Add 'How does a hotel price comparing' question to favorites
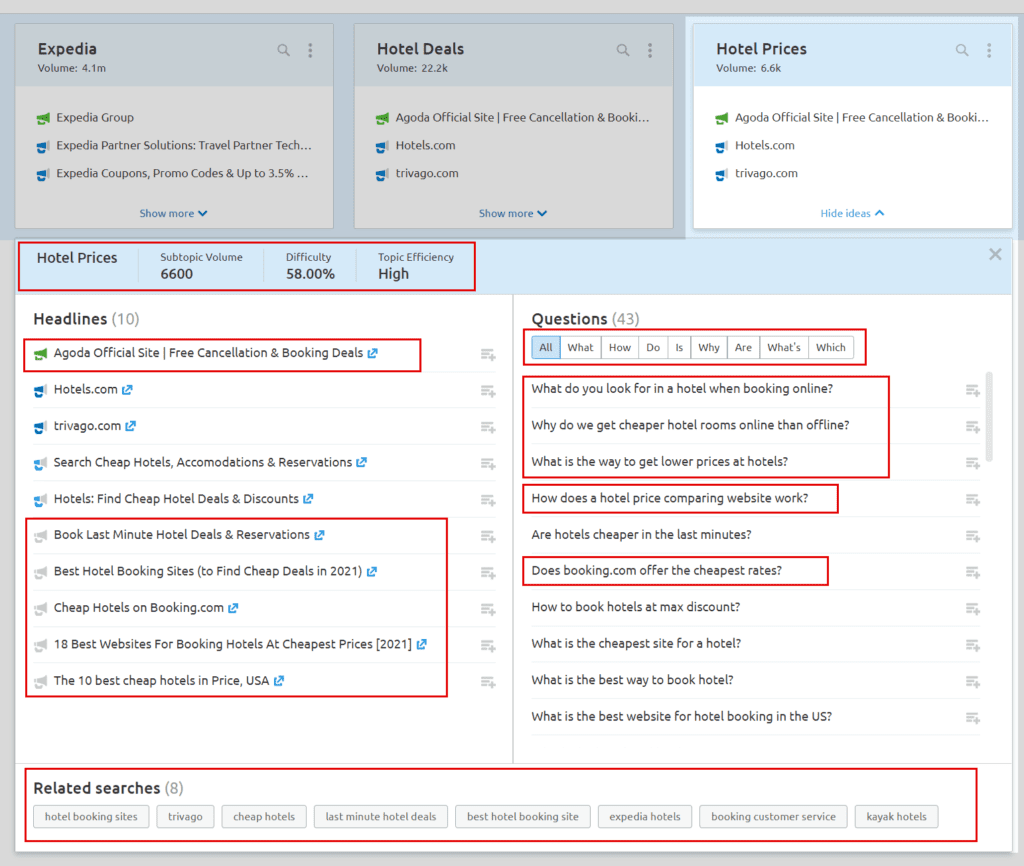The height and width of the screenshot is (866, 1024). pyautogui.click(x=972, y=500)
